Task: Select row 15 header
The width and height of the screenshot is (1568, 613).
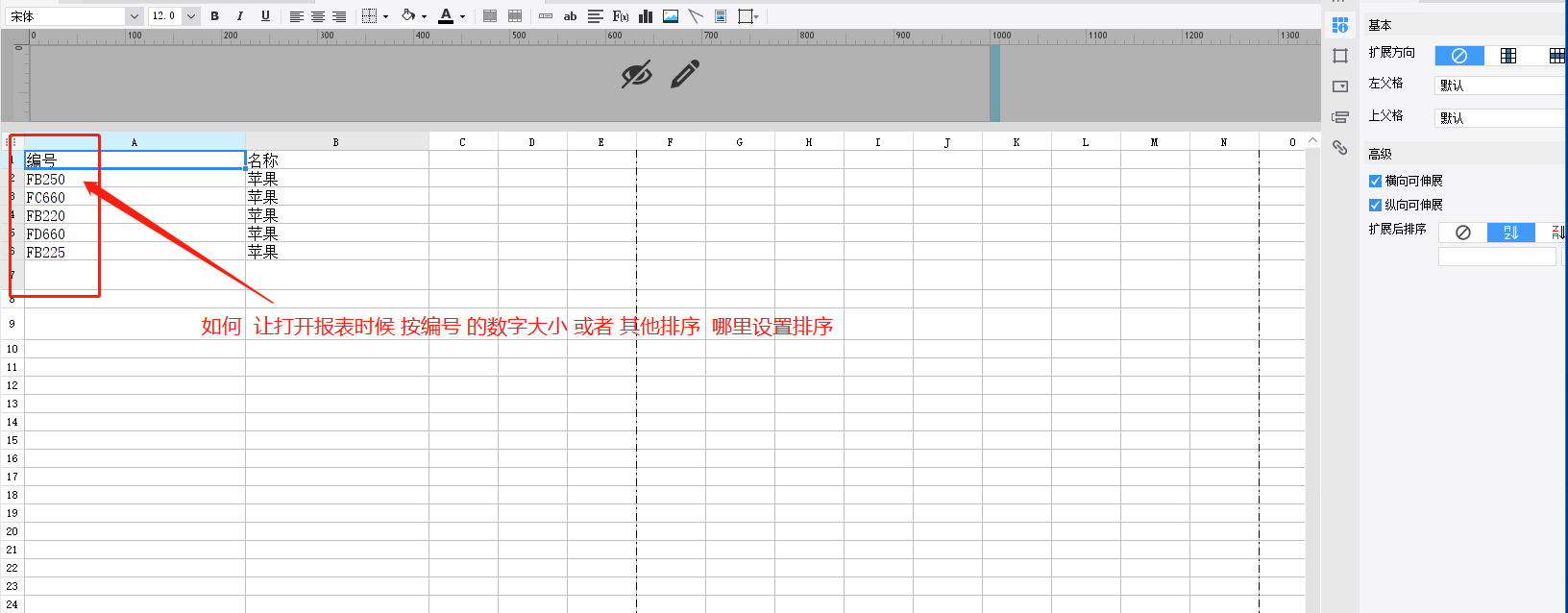Action: [x=12, y=440]
